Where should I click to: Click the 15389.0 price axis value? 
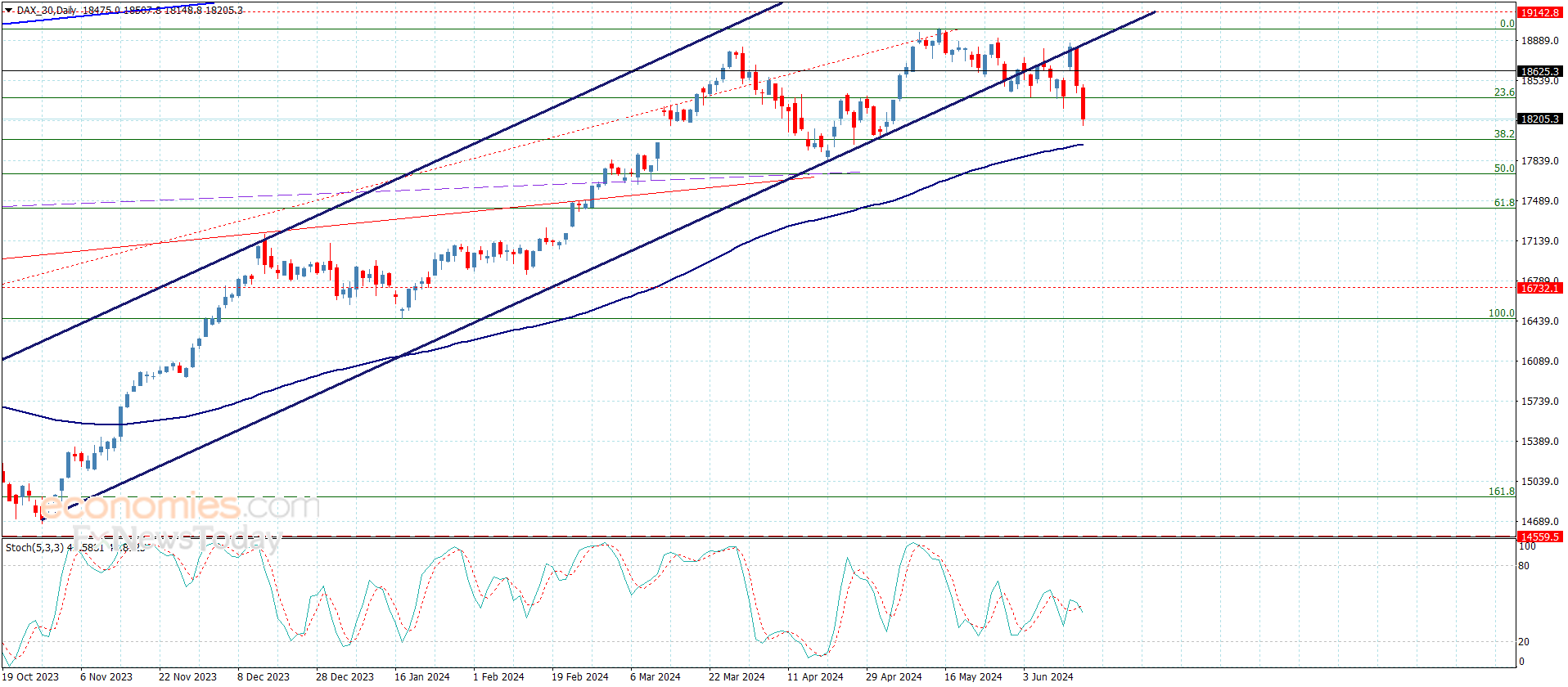pyautogui.click(x=1539, y=442)
